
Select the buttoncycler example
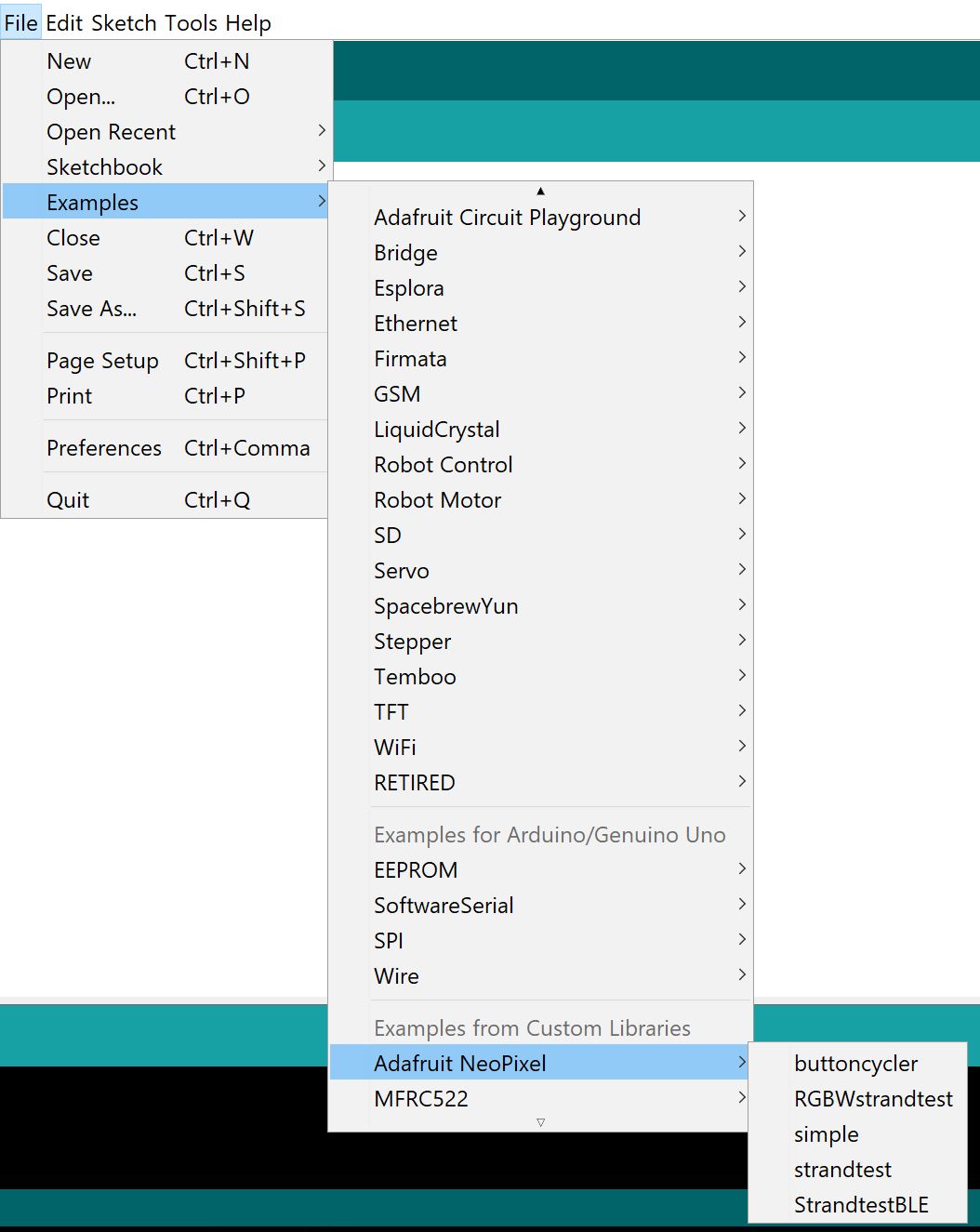point(855,1064)
